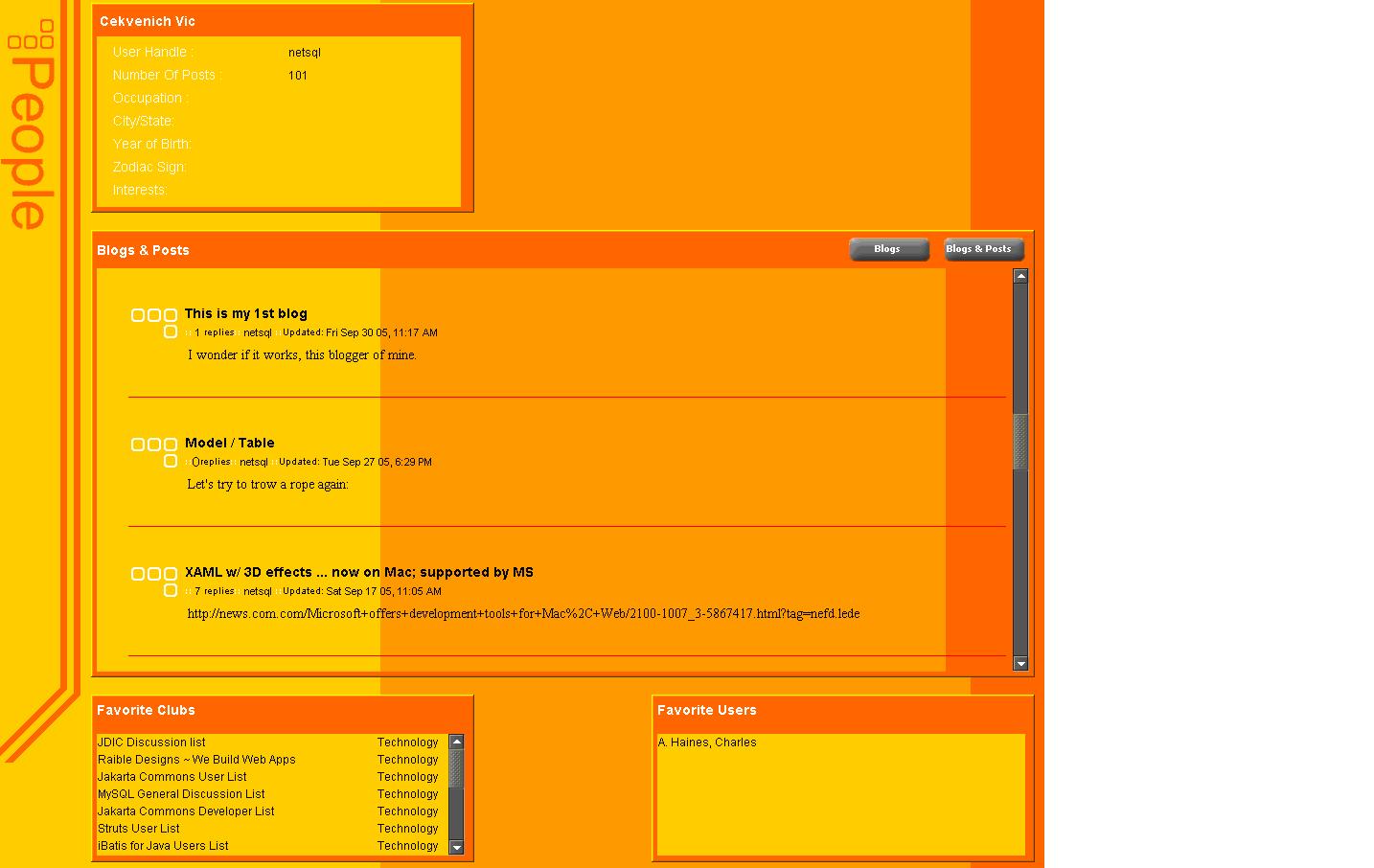
Task: Open 'This is my 1st blog' post
Action: click(x=245, y=313)
